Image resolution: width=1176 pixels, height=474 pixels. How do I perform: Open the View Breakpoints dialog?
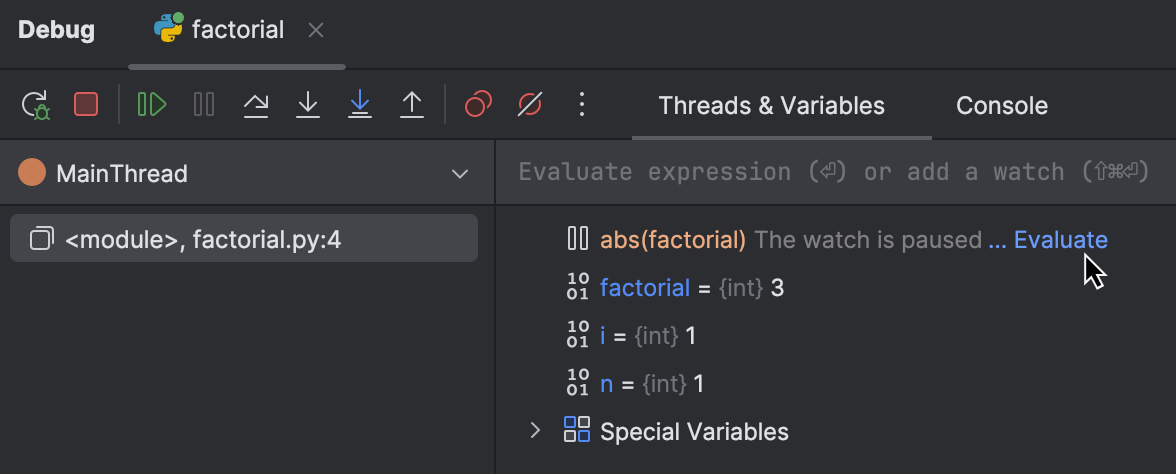point(478,104)
